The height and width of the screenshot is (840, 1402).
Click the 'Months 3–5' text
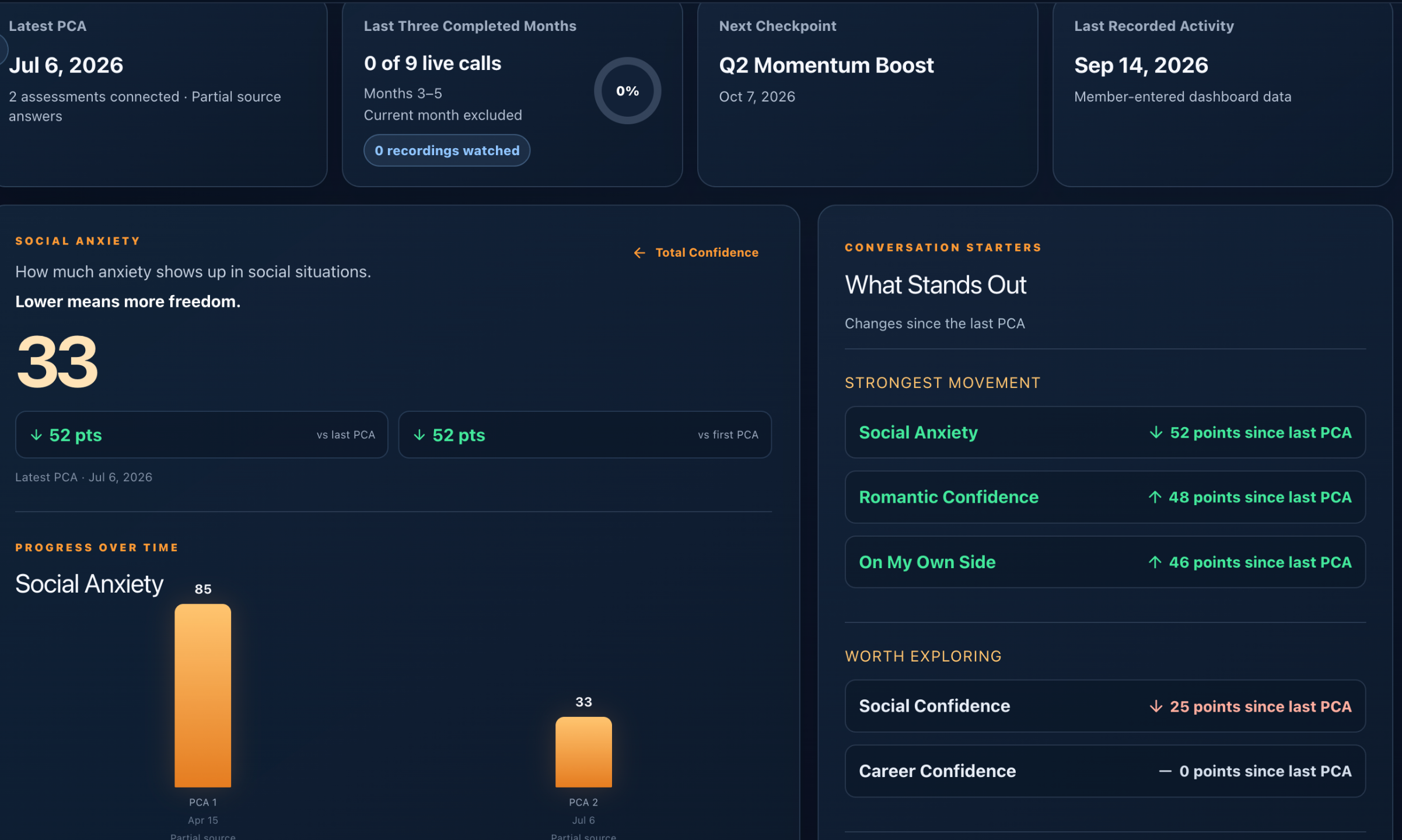[x=403, y=93]
